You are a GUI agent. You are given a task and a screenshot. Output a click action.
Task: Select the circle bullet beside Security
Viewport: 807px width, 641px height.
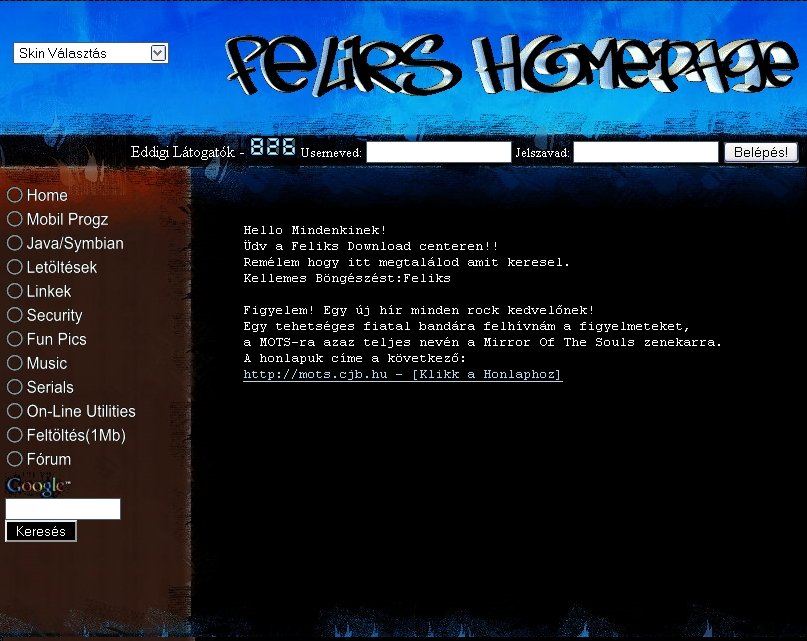(x=15, y=315)
